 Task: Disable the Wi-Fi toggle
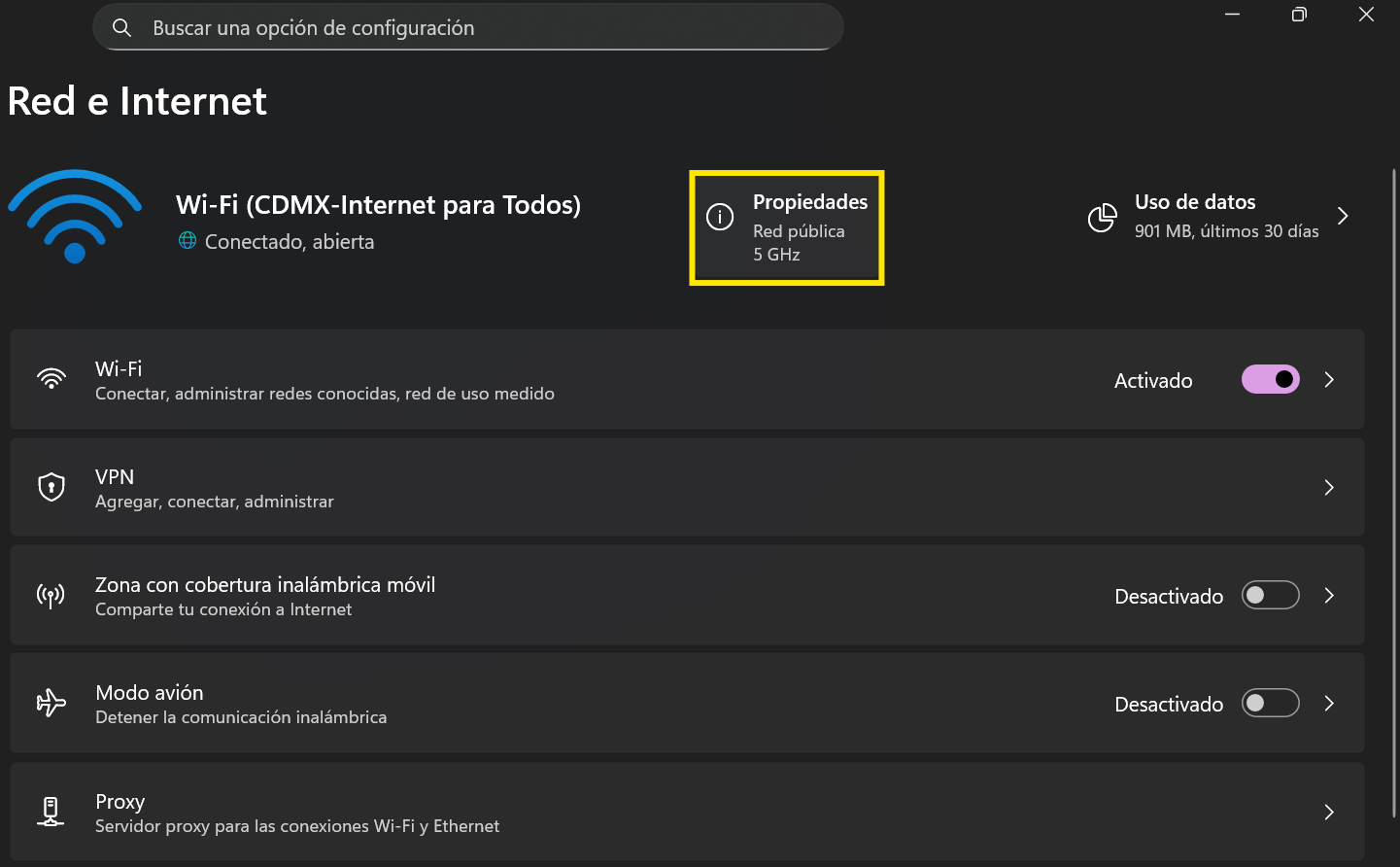click(1270, 379)
